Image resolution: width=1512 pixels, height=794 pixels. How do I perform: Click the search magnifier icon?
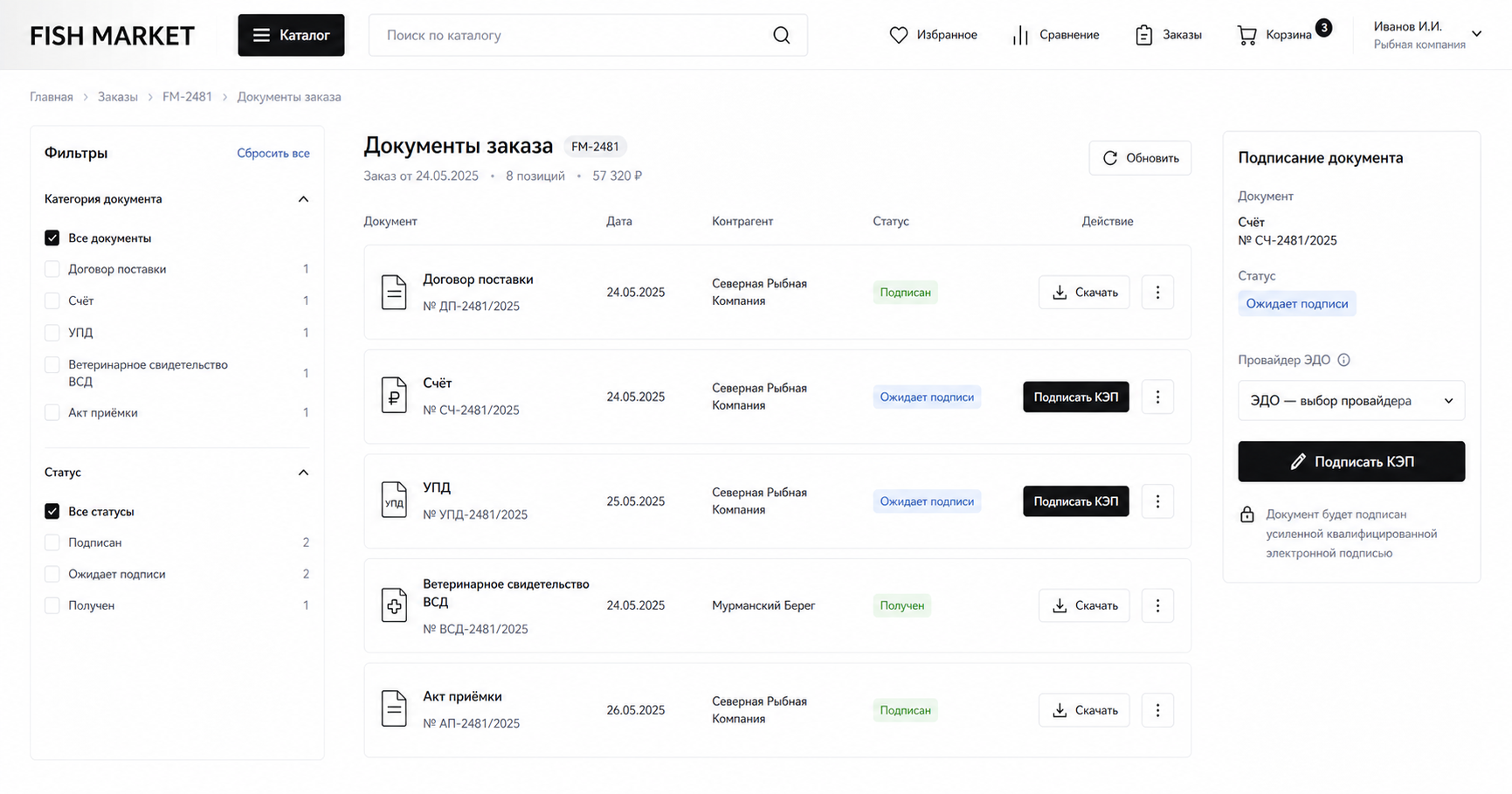pos(782,35)
